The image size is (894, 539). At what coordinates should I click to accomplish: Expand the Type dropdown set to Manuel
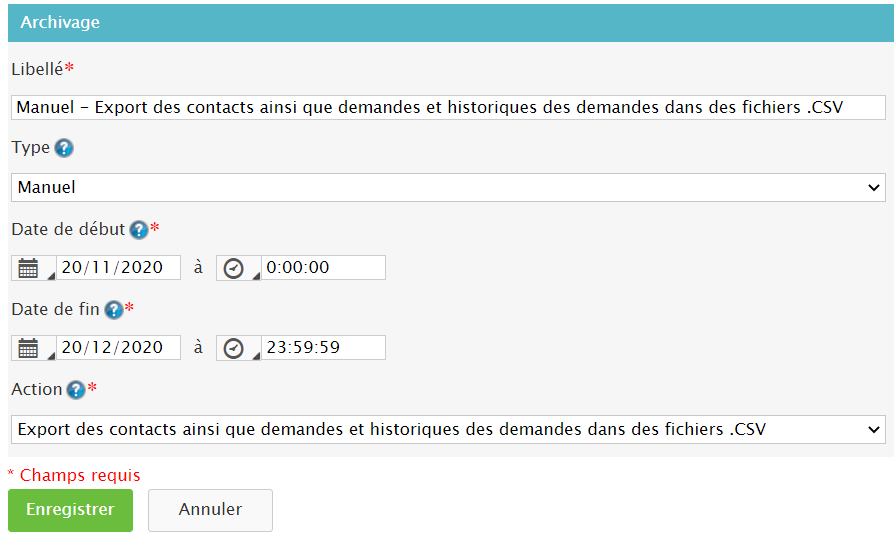pos(448,187)
